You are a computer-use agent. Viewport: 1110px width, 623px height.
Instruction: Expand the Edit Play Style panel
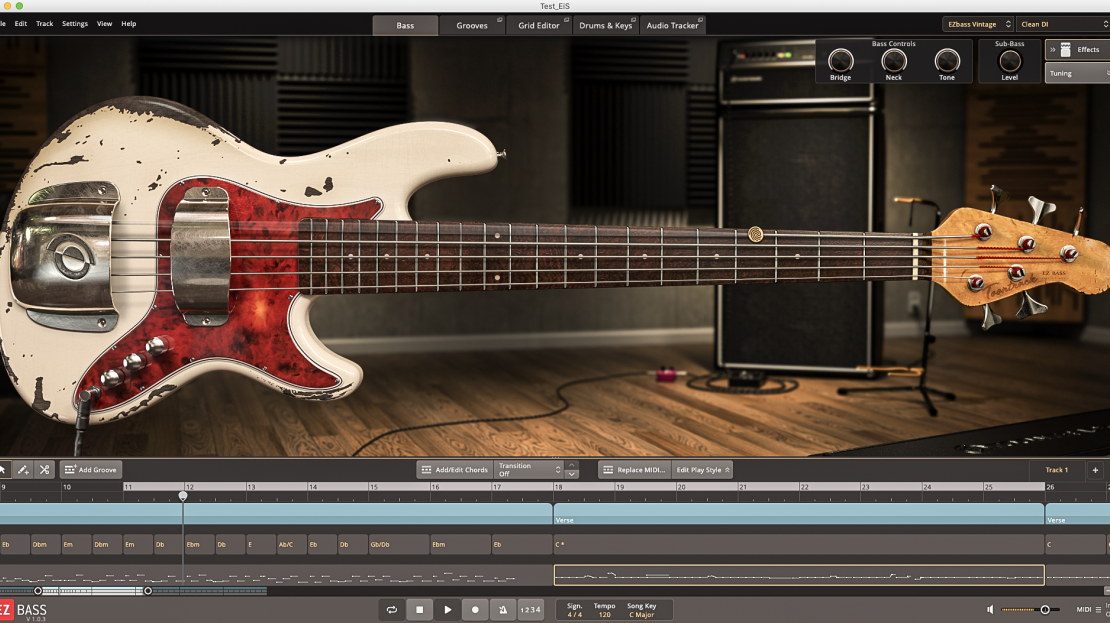pos(702,469)
